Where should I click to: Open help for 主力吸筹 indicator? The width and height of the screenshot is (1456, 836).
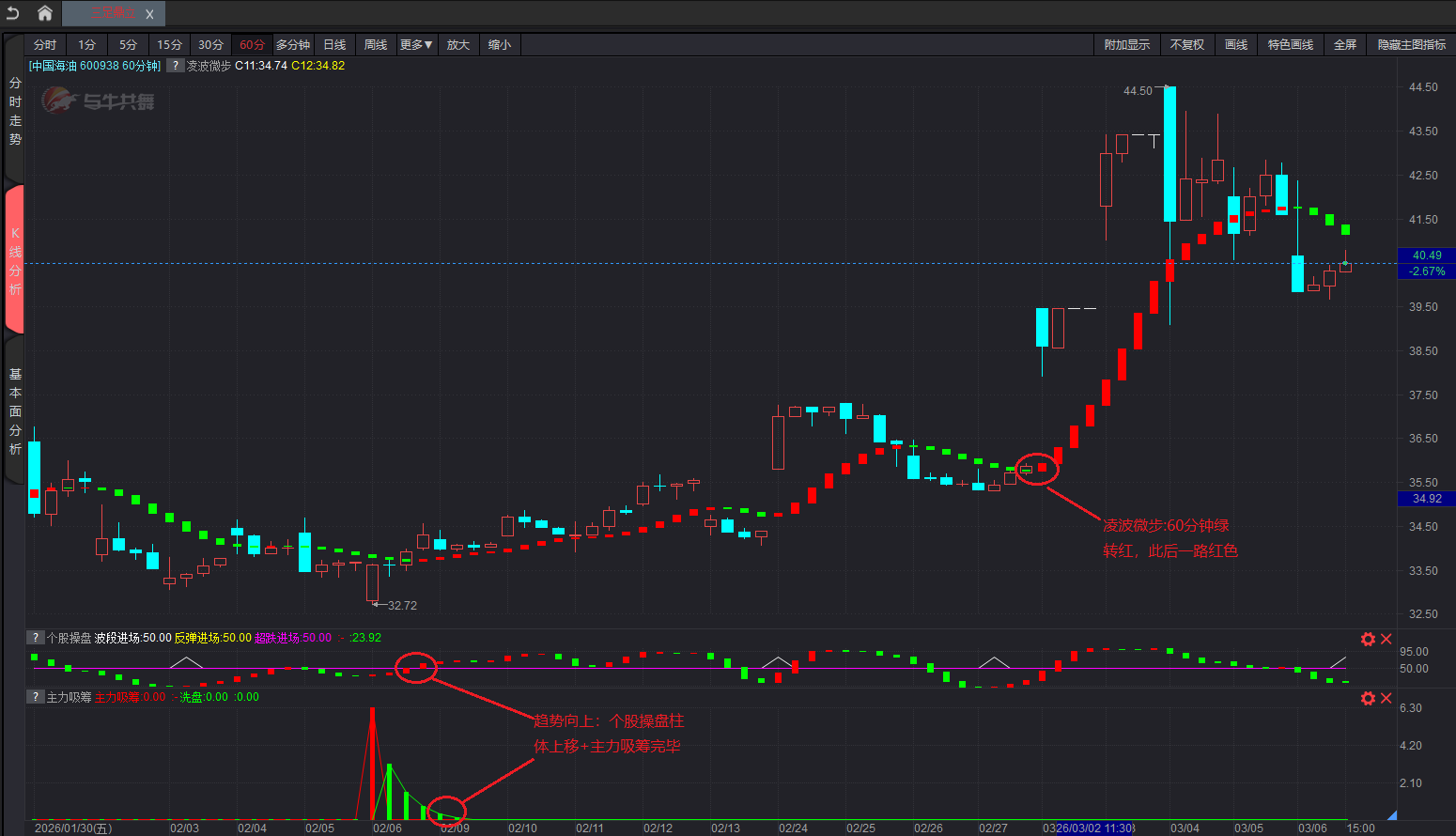[x=36, y=697]
